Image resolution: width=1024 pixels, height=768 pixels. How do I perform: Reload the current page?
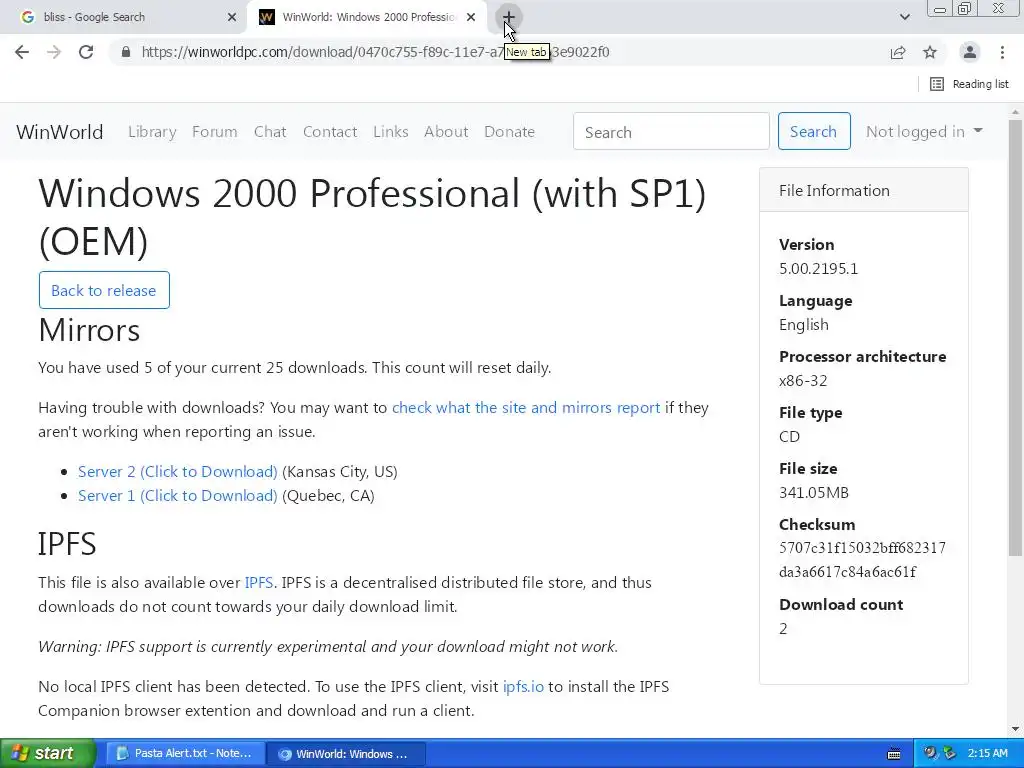86,52
